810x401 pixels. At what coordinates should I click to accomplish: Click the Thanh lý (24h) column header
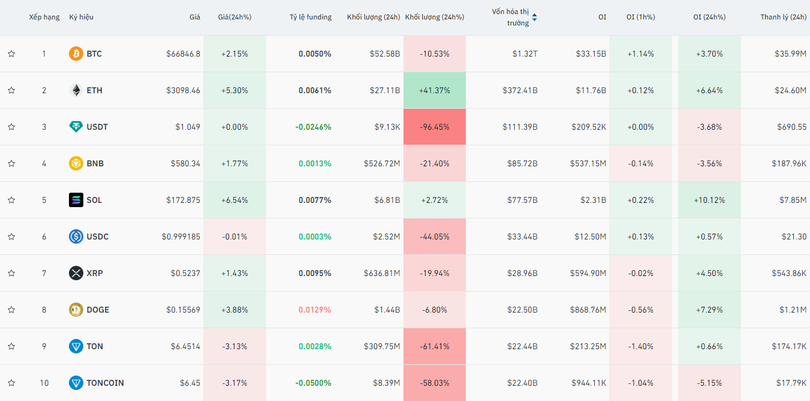tap(783, 17)
